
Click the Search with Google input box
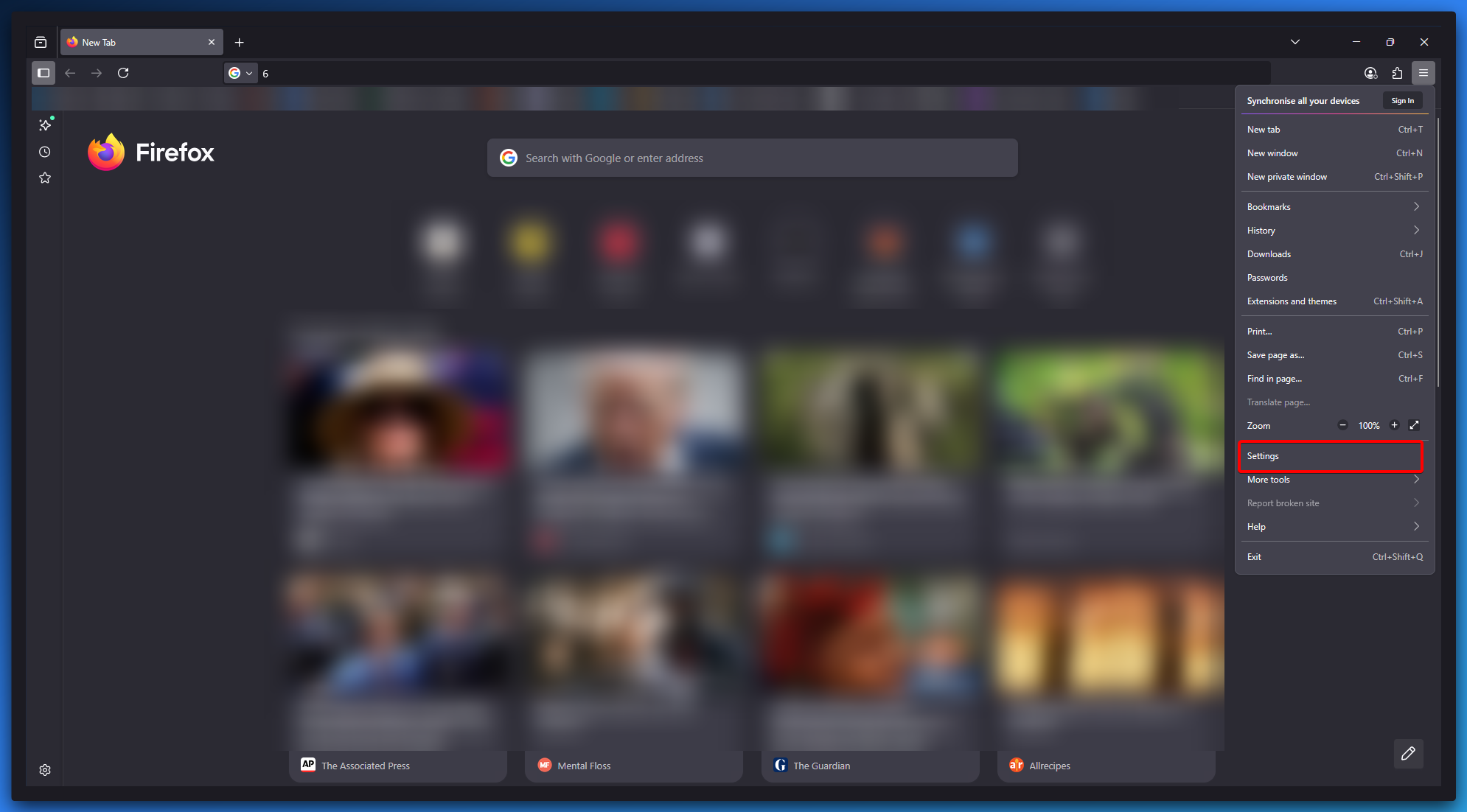[x=752, y=158]
